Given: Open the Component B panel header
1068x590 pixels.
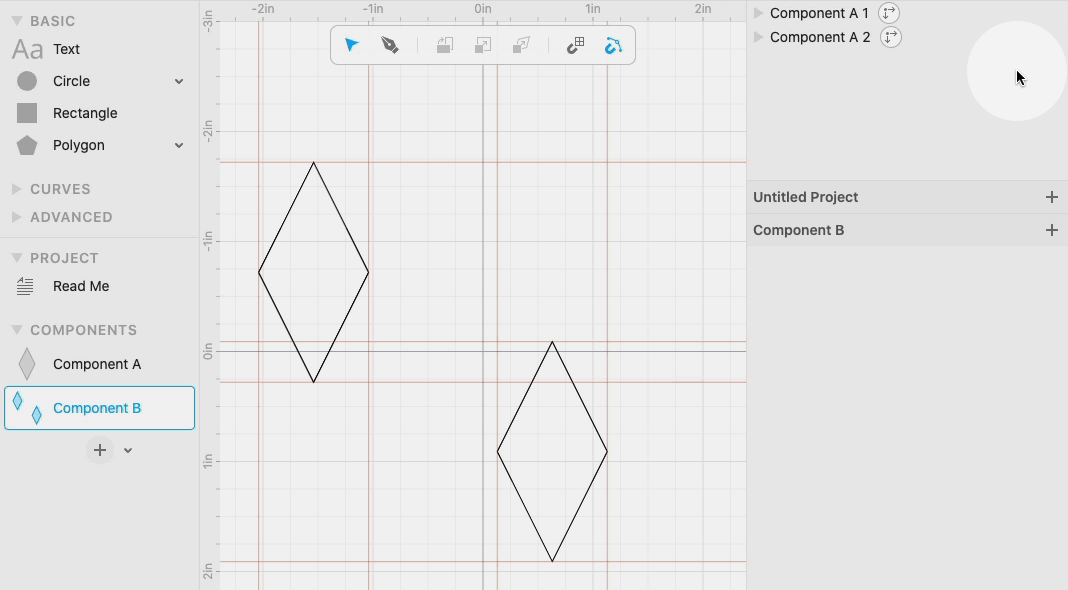Looking at the screenshot, I should coord(798,230).
